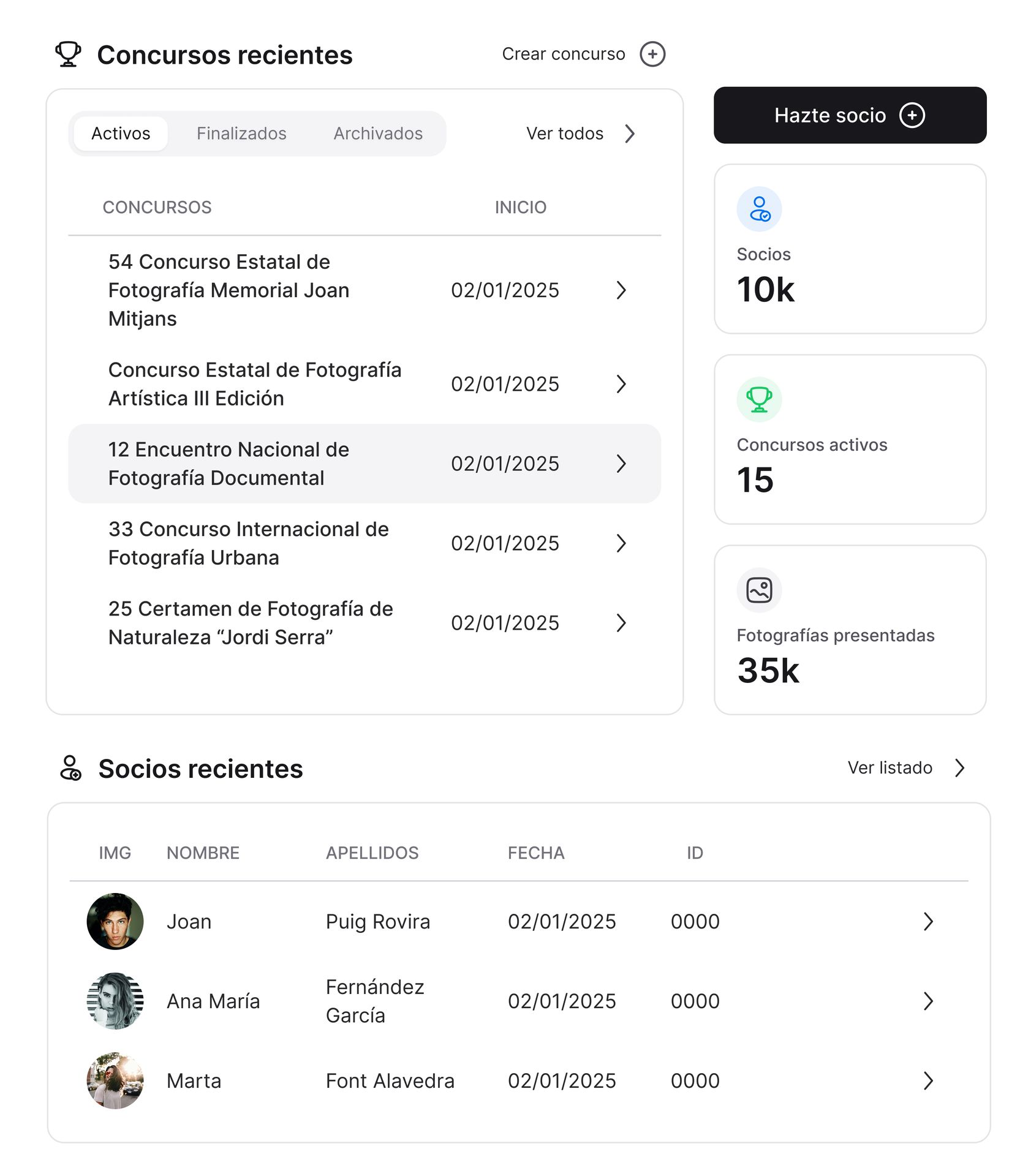Click the green trophy Concursos activos icon

[759, 399]
